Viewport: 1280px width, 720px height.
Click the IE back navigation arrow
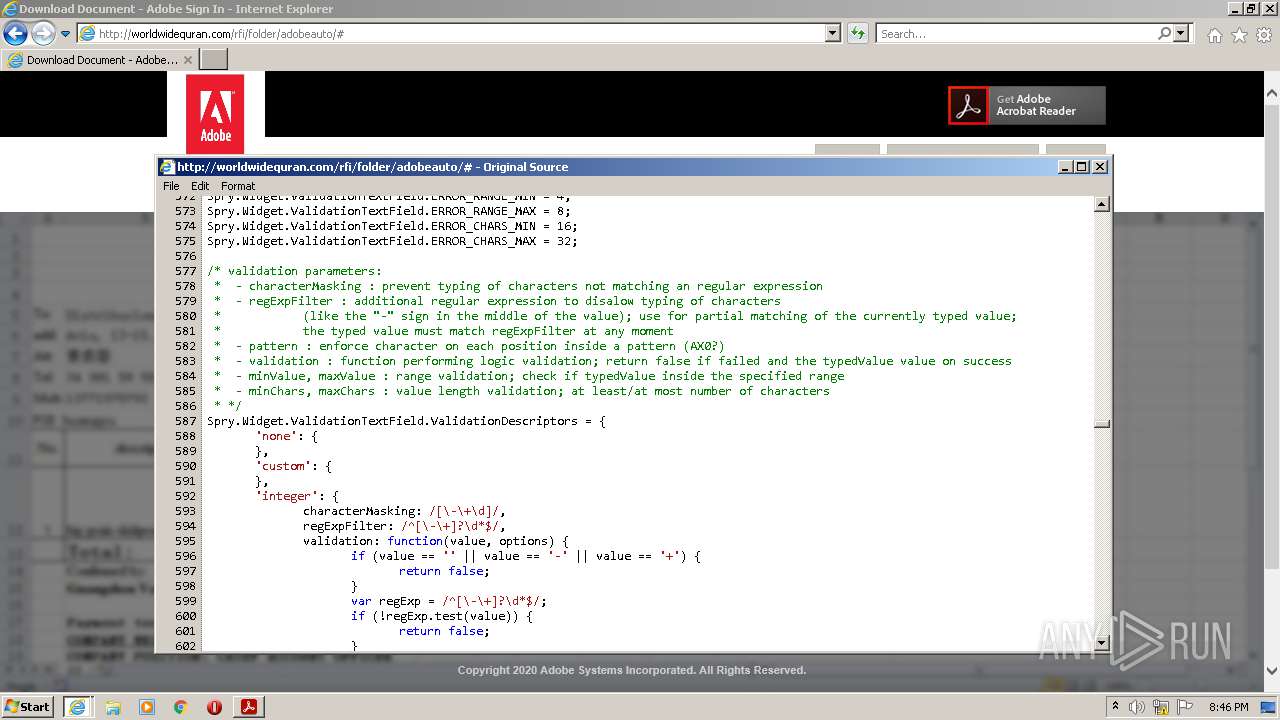[x=15, y=34]
